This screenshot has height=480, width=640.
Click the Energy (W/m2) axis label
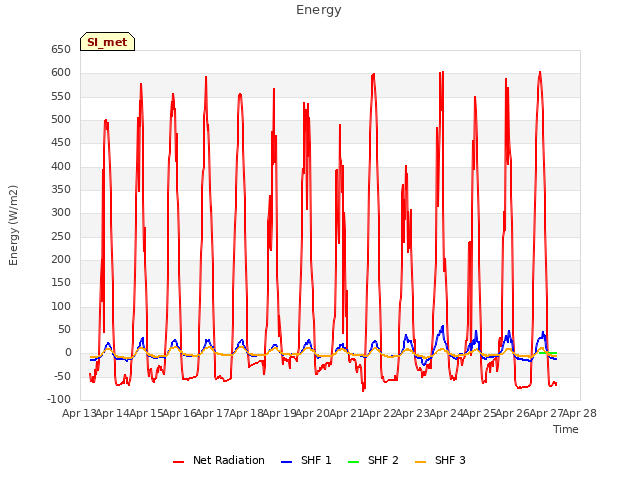pos(13,225)
